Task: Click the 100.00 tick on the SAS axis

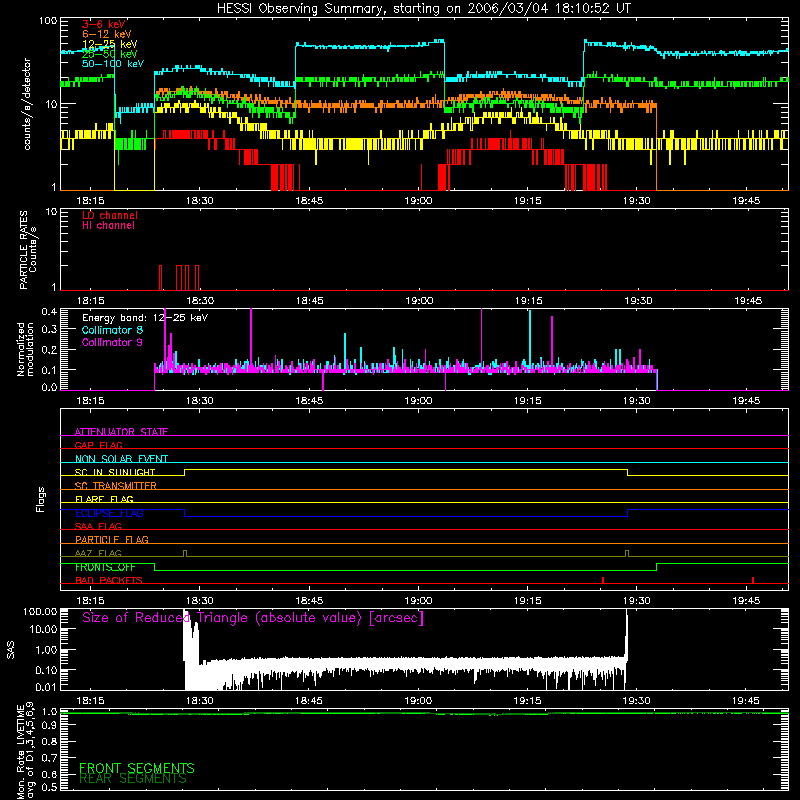Action: coord(40,611)
